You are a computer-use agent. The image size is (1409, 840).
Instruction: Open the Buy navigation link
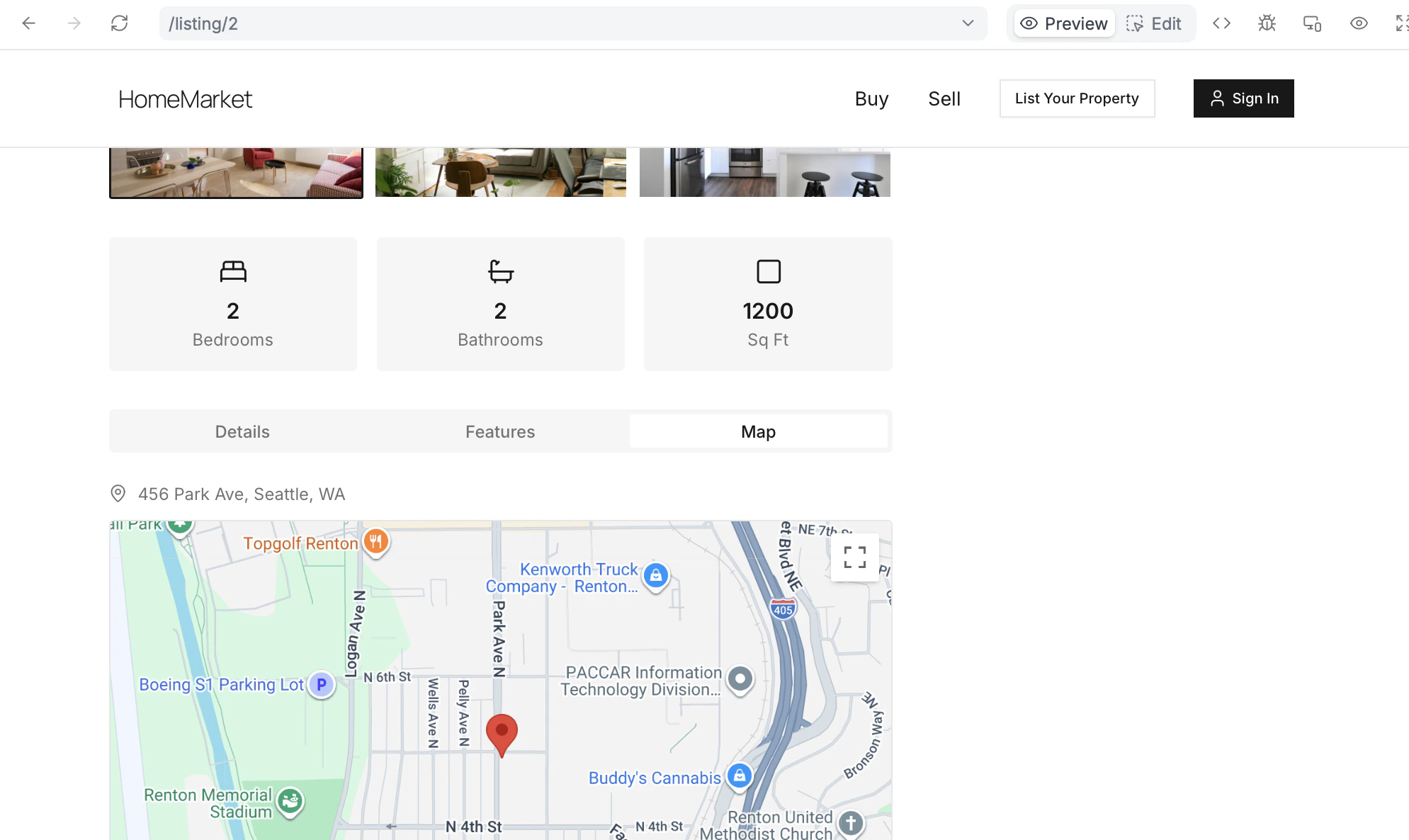[871, 98]
